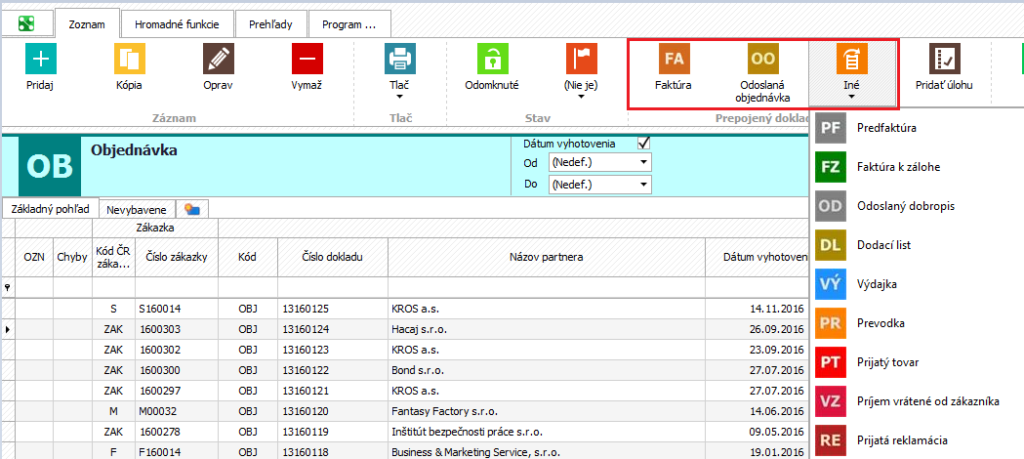
Task: Click the Kópia copy icon
Action: coord(129,59)
